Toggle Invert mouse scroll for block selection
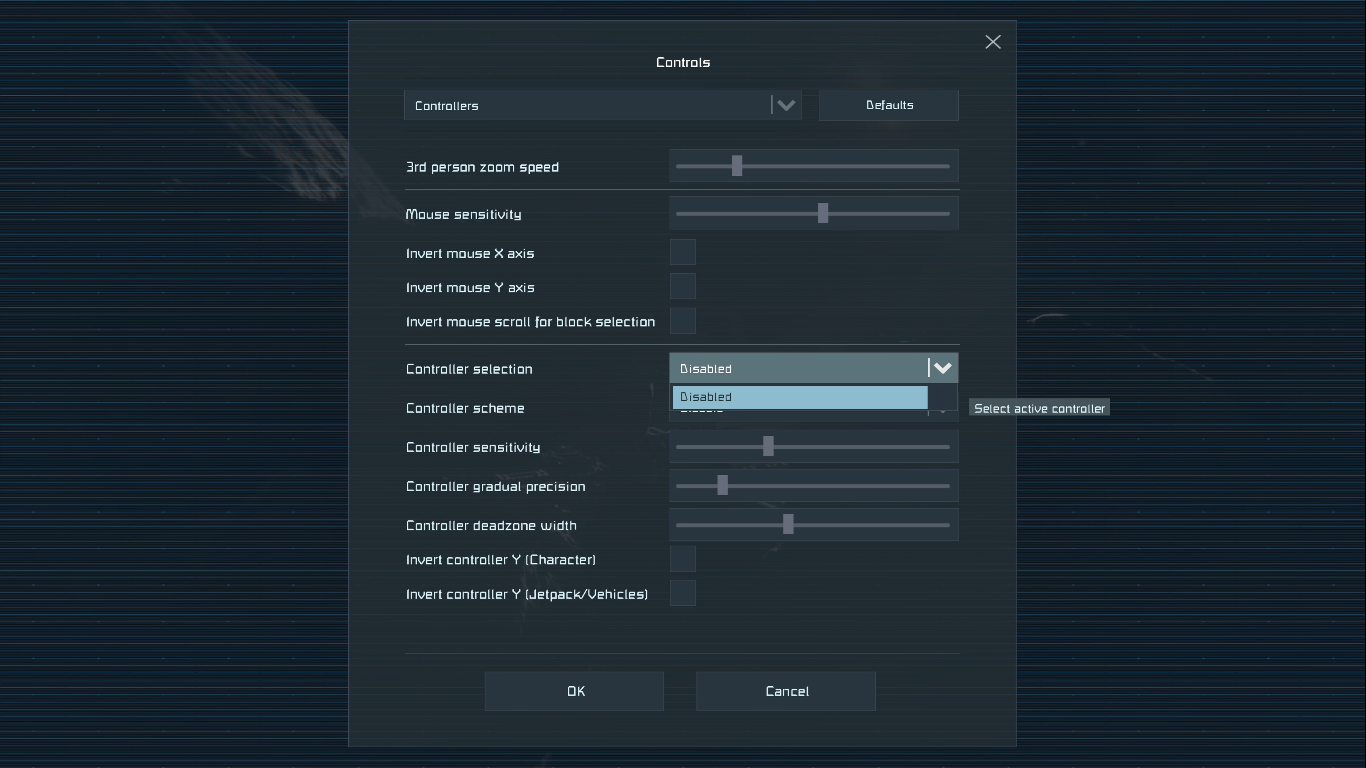This screenshot has height=768, width=1366. pyautogui.click(x=682, y=321)
